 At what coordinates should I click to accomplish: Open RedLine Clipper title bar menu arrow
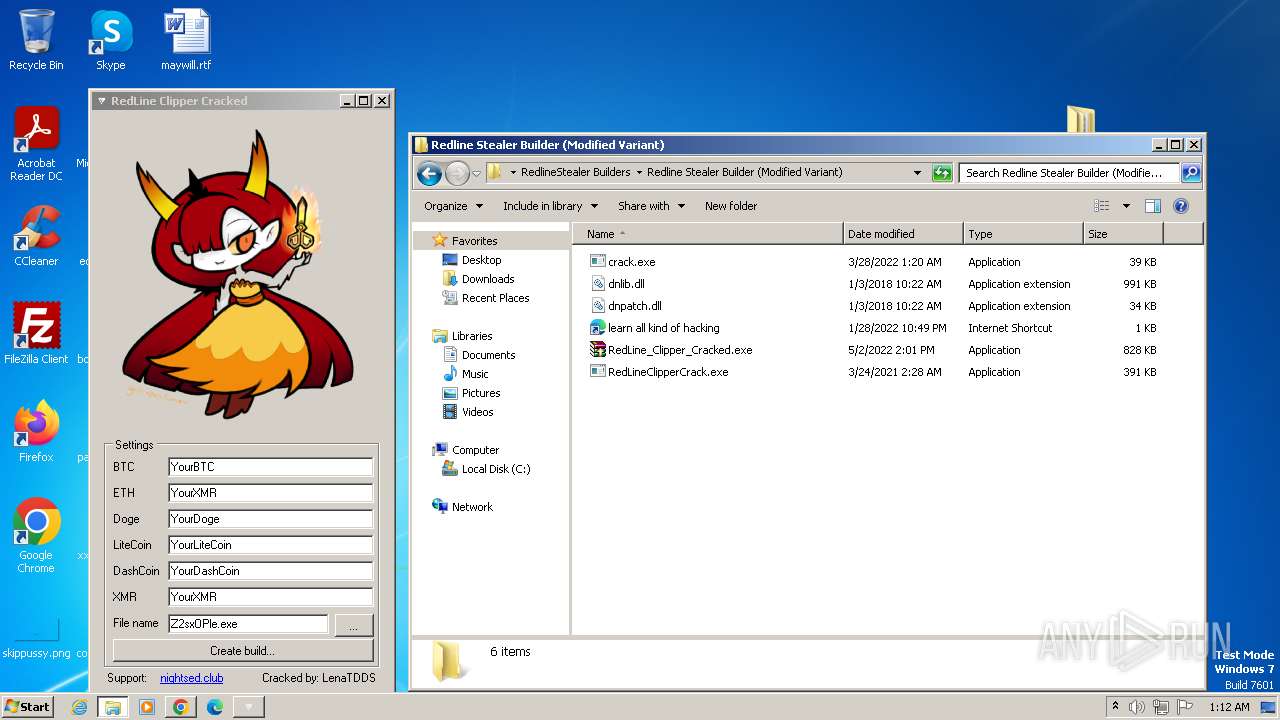point(101,101)
